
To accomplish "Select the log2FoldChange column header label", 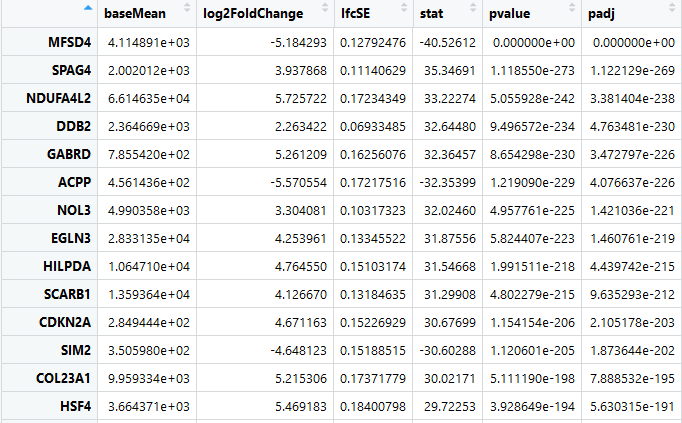I will pos(259,14).
